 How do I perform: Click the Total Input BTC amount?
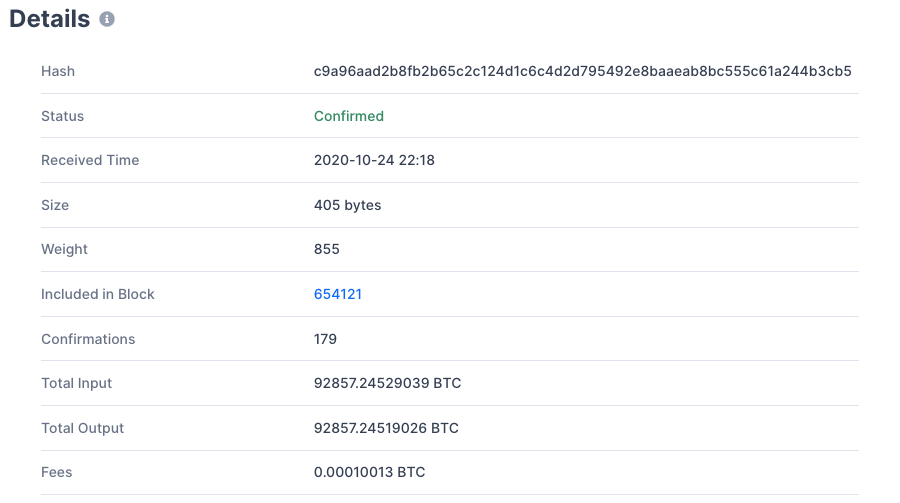(x=387, y=383)
